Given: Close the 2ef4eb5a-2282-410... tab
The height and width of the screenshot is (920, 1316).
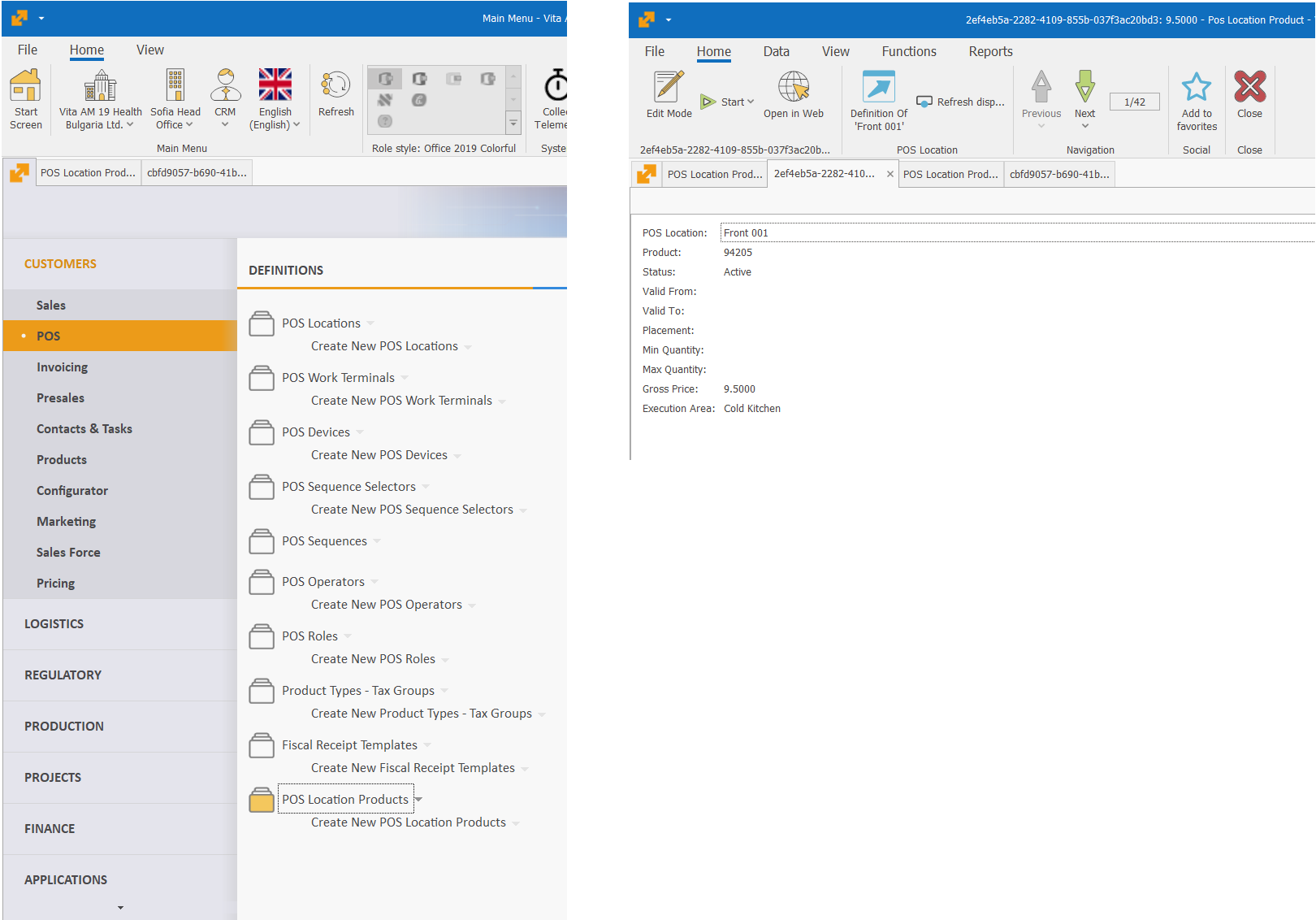Looking at the screenshot, I should tap(890, 174).
